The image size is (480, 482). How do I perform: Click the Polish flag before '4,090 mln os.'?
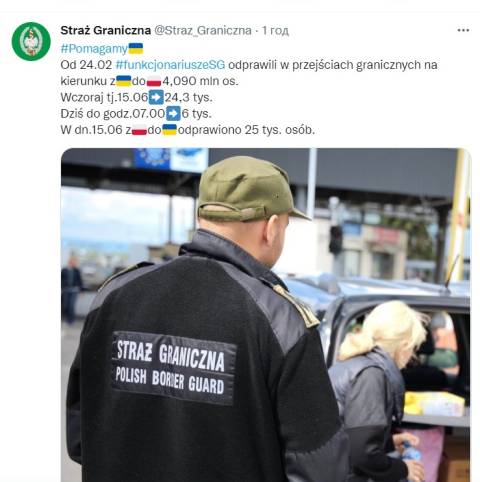154,81
